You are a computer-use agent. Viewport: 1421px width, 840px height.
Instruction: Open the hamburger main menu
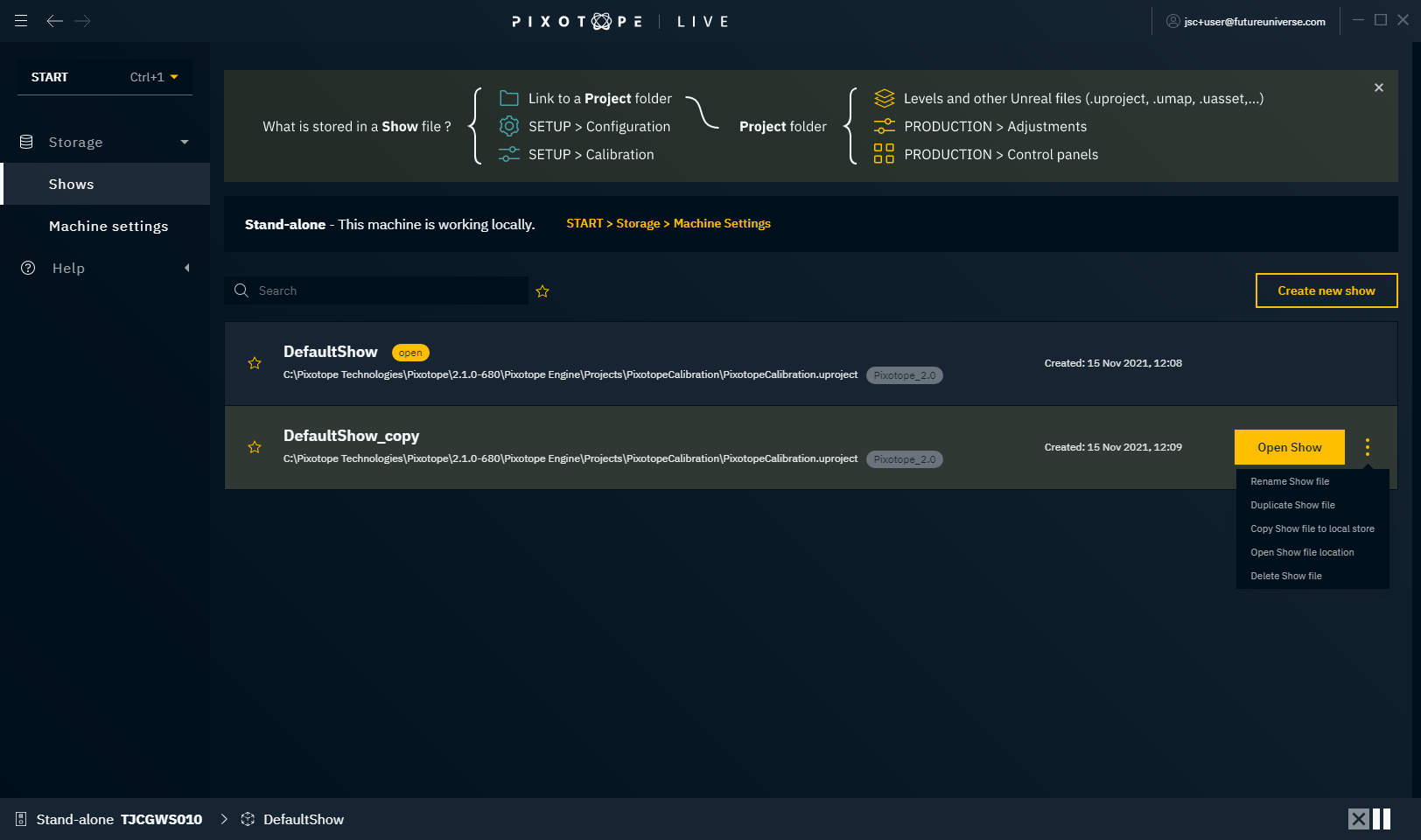tap(21, 21)
